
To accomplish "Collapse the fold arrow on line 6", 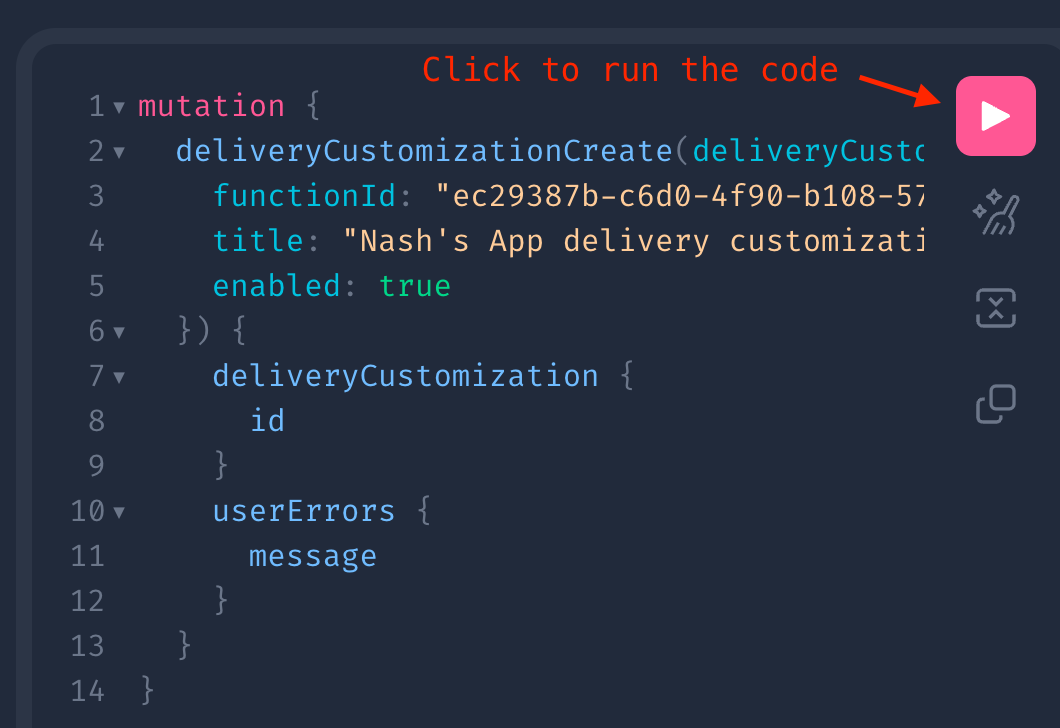I will pos(119,332).
